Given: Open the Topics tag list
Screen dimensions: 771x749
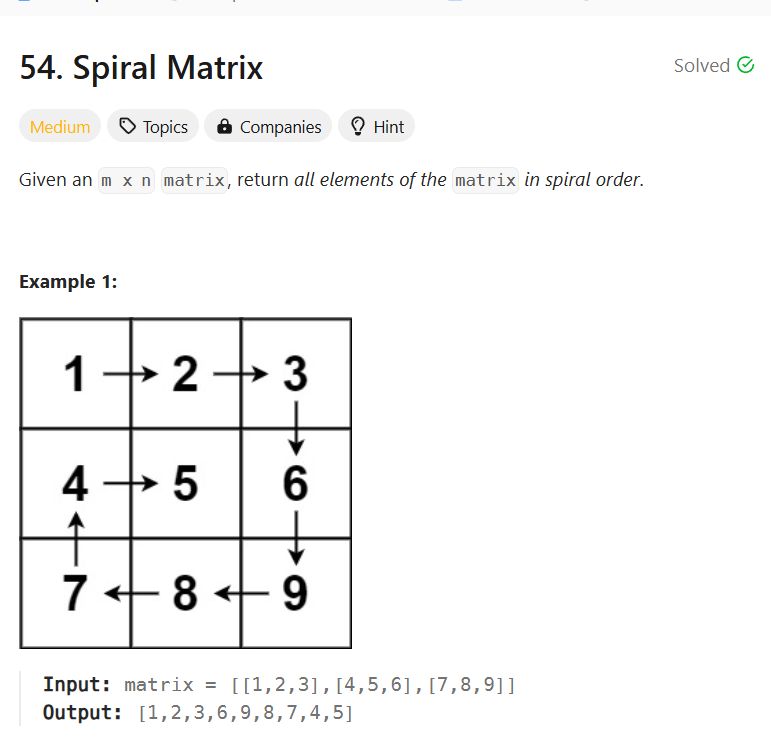Looking at the screenshot, I should pyautogui.click(x=153, y=126).
